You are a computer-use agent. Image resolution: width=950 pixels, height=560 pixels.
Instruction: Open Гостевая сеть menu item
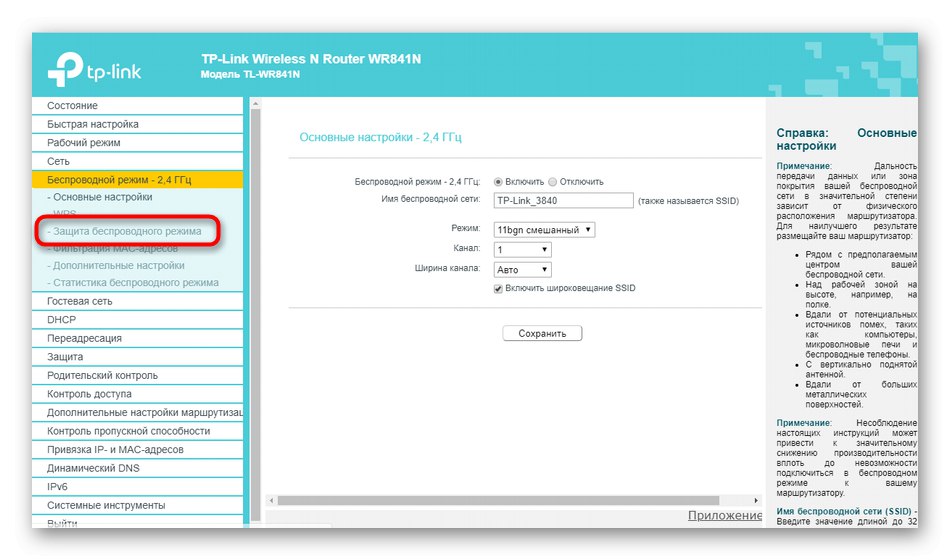coord(138,301)
